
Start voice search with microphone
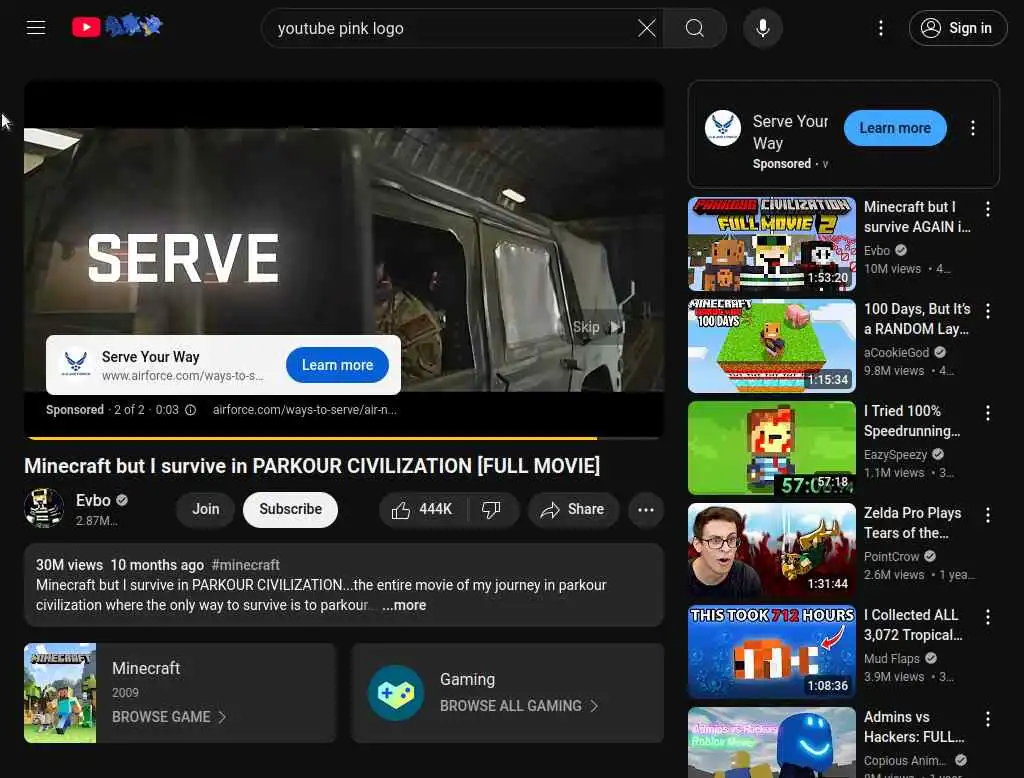point(763,28)
